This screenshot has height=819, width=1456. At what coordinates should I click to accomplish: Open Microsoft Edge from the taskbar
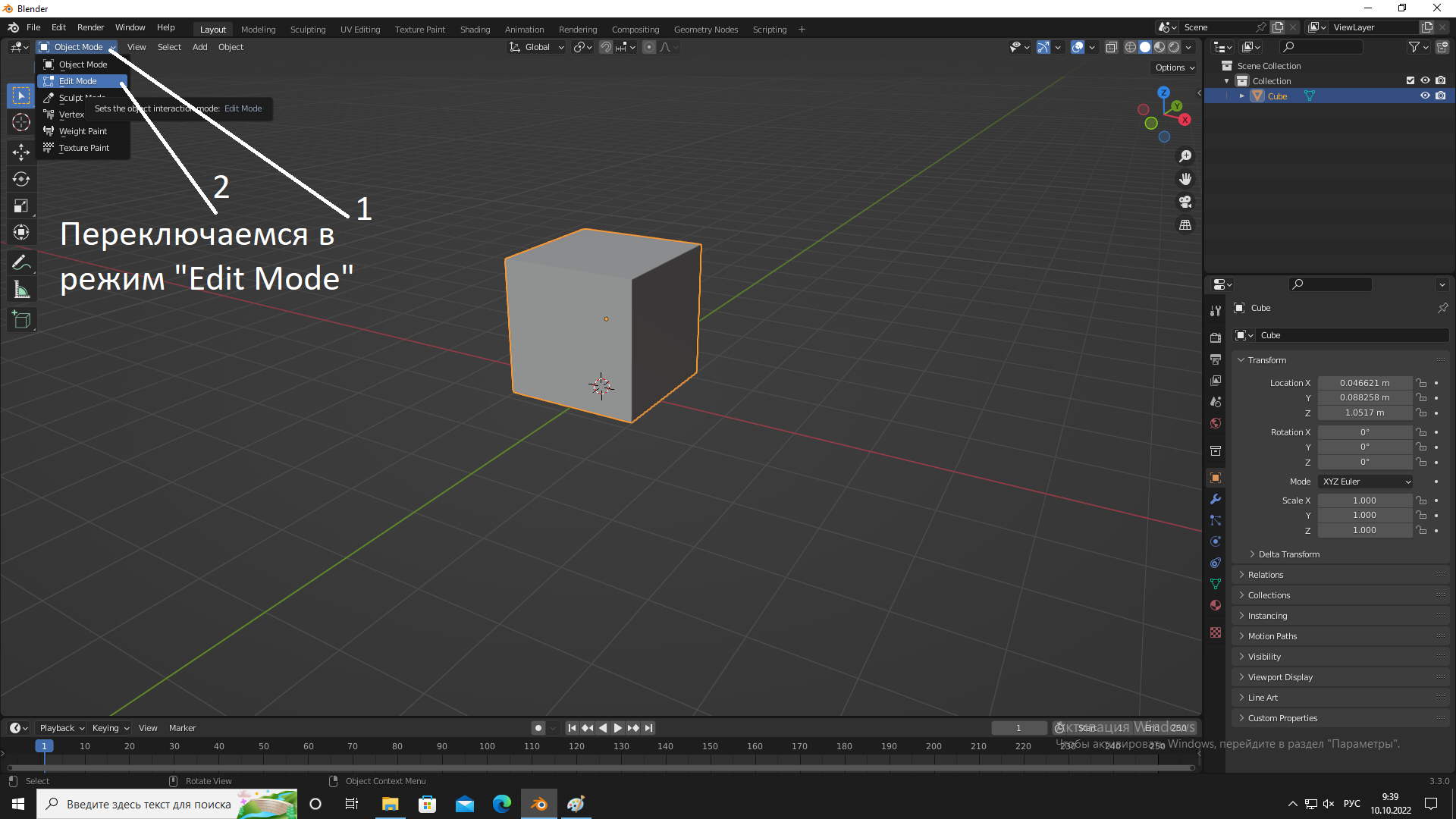pyautogui.click(x=501, y=804)
